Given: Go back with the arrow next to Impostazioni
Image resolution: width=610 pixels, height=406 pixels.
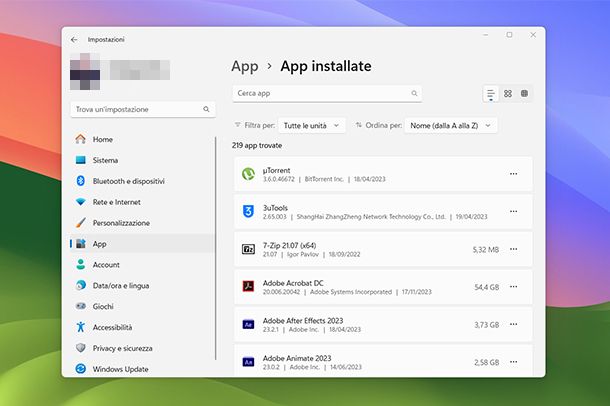Looking at the screenshot, I should click(x=74, y=40).
